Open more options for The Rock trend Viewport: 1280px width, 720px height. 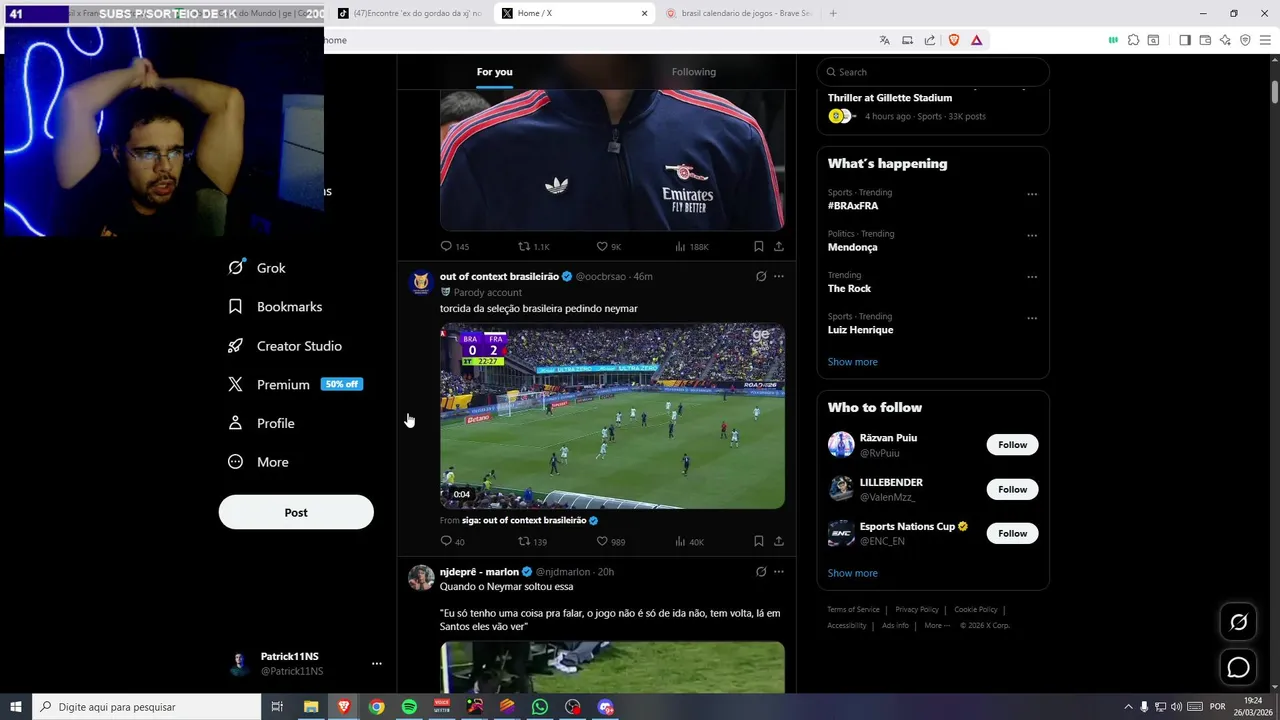tap(1032, 277)
